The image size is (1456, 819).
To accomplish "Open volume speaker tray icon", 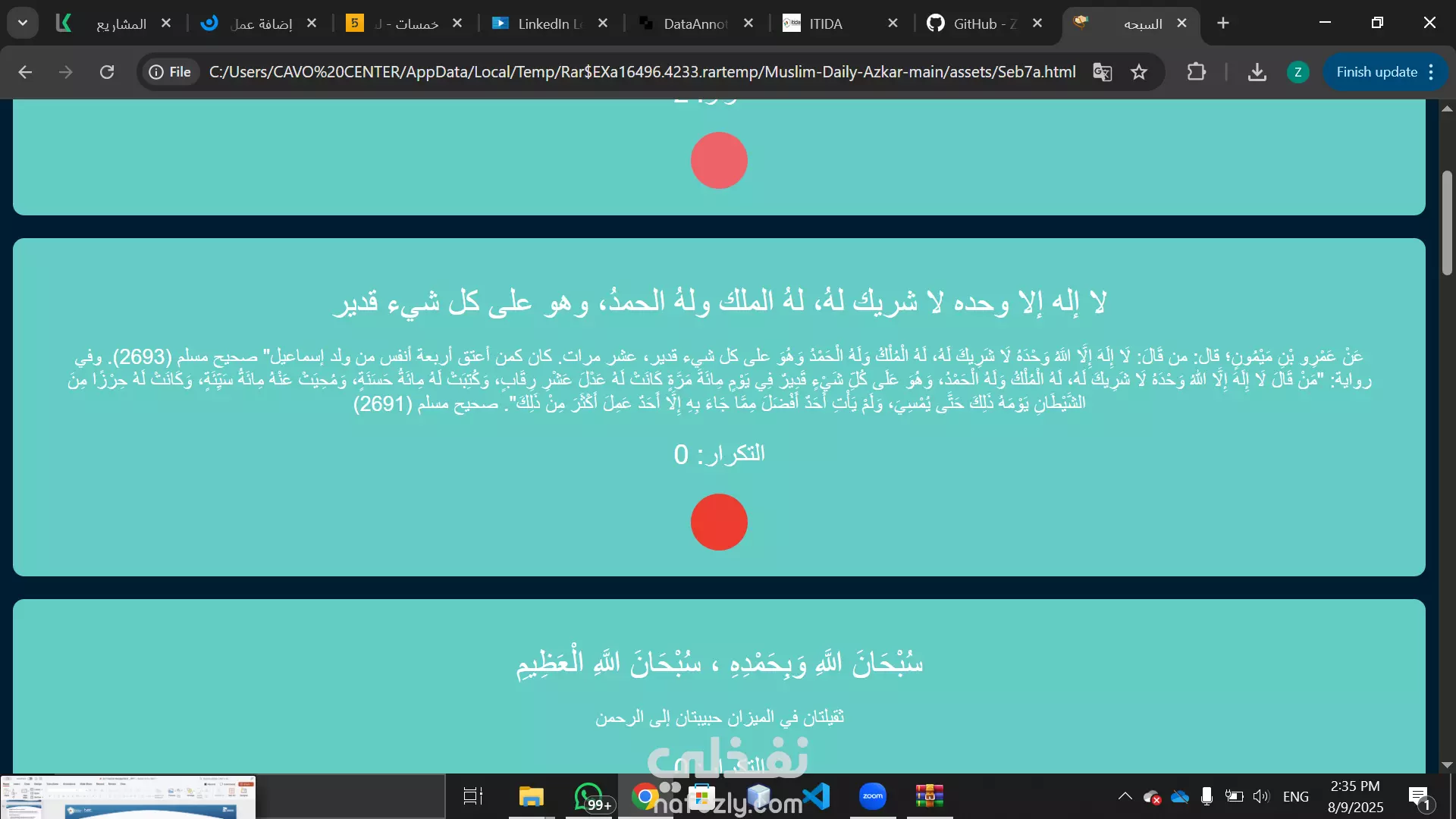I will click(1261, 796).
